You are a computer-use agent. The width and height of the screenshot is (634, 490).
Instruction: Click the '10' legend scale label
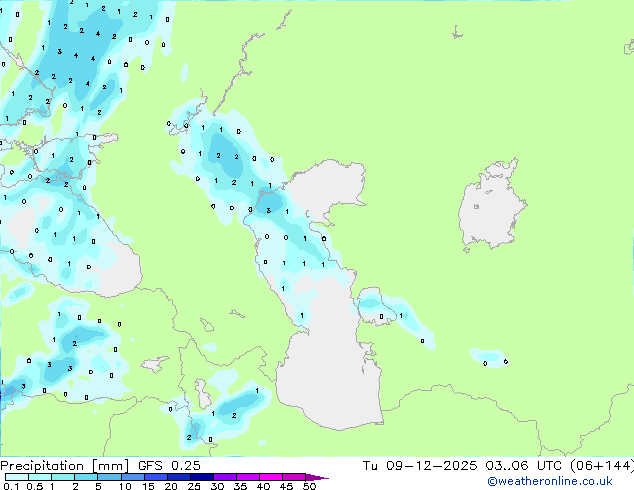pos(125,486)
